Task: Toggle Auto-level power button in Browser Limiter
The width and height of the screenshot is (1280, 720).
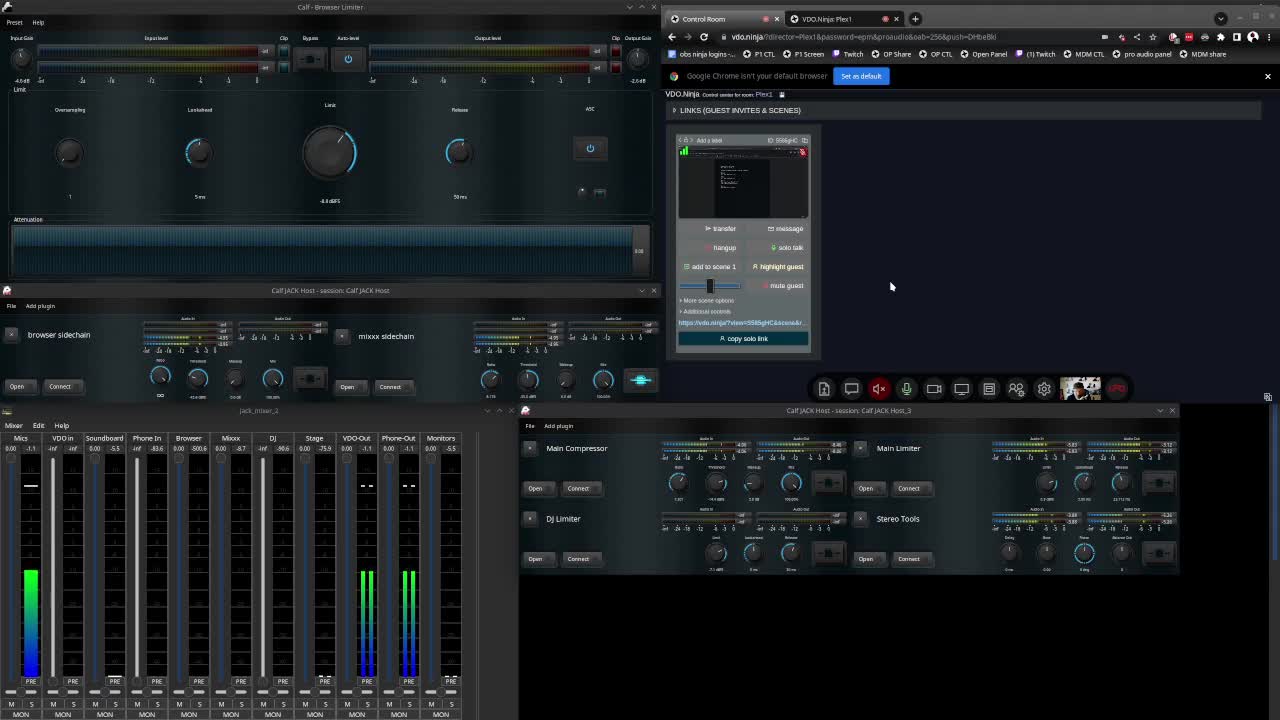Action: 348,59
